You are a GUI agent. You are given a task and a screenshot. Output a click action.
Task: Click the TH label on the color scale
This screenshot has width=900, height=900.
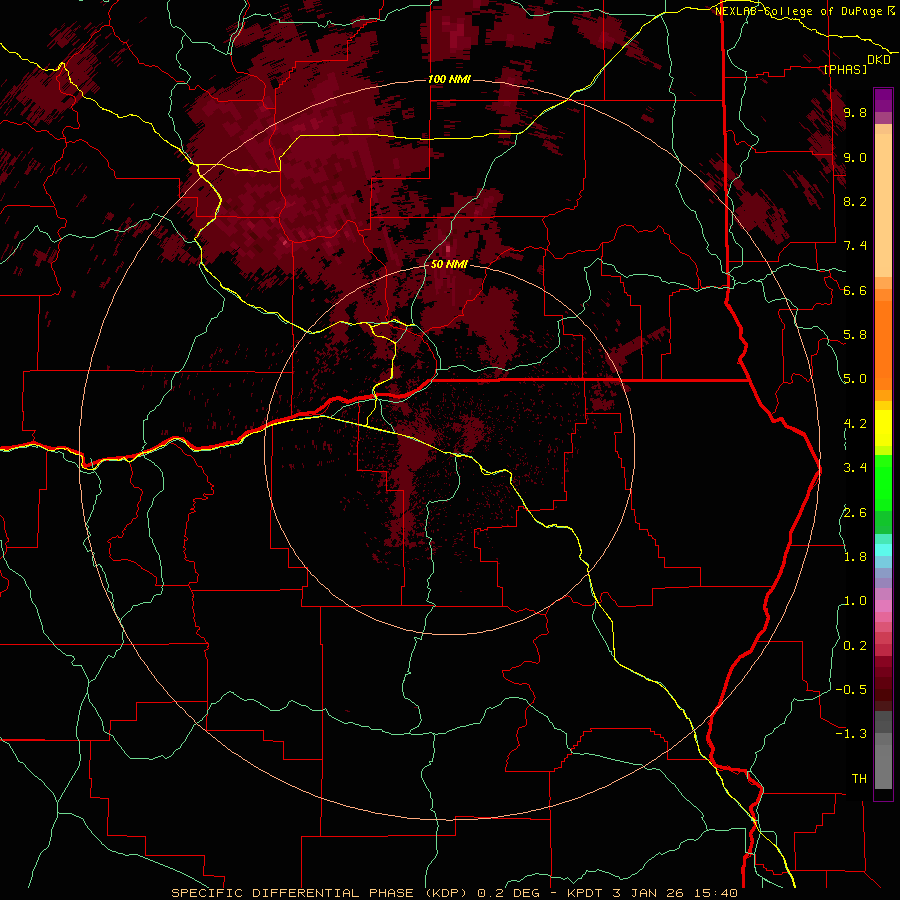(859, 779)
